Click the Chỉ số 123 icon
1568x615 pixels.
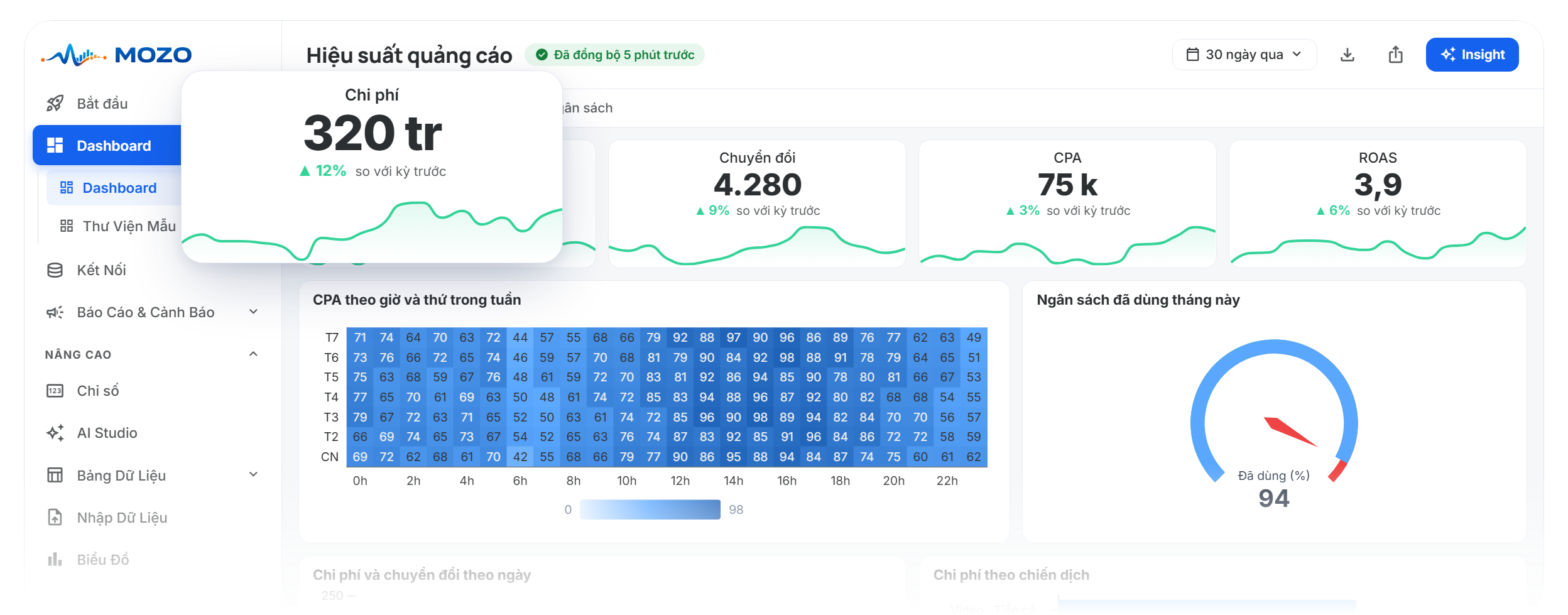pyautogui.click(x=55, y=391)
